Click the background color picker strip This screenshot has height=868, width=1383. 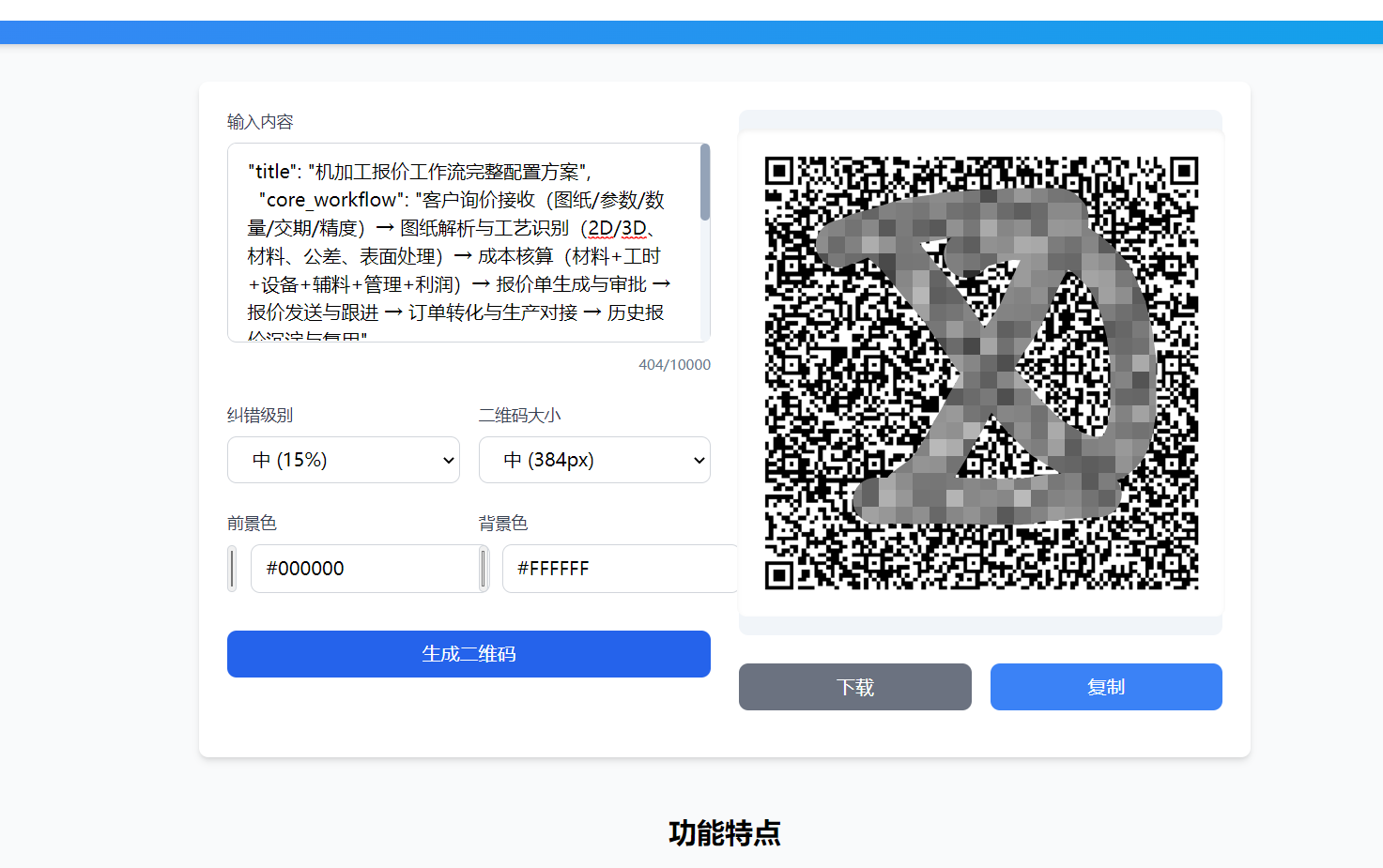[x=483, y=569]
